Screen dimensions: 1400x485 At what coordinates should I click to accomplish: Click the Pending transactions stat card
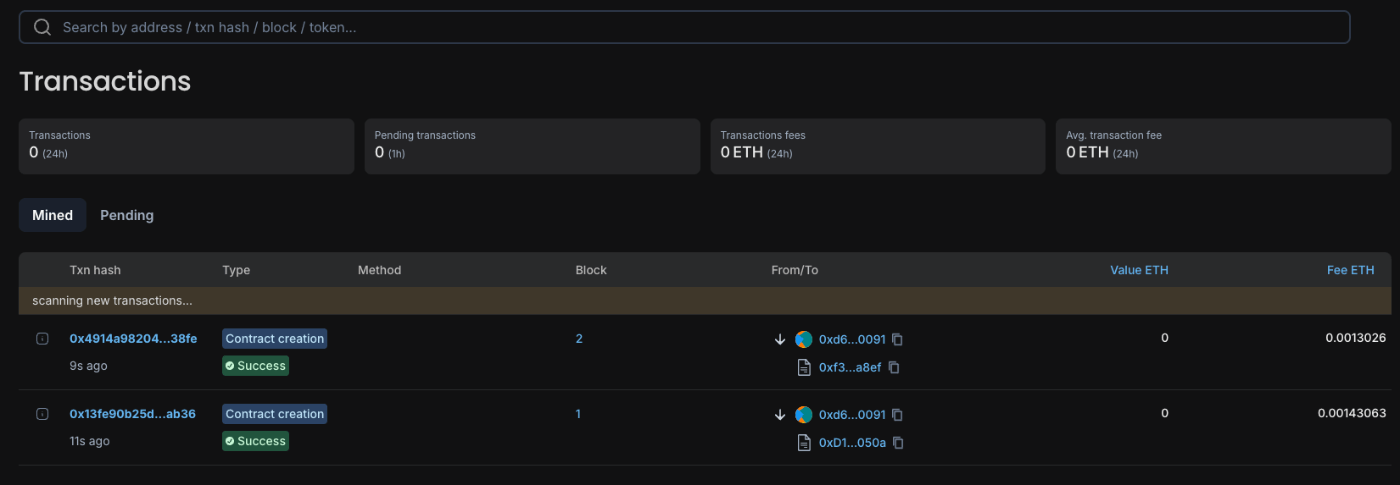click(532, 146)
